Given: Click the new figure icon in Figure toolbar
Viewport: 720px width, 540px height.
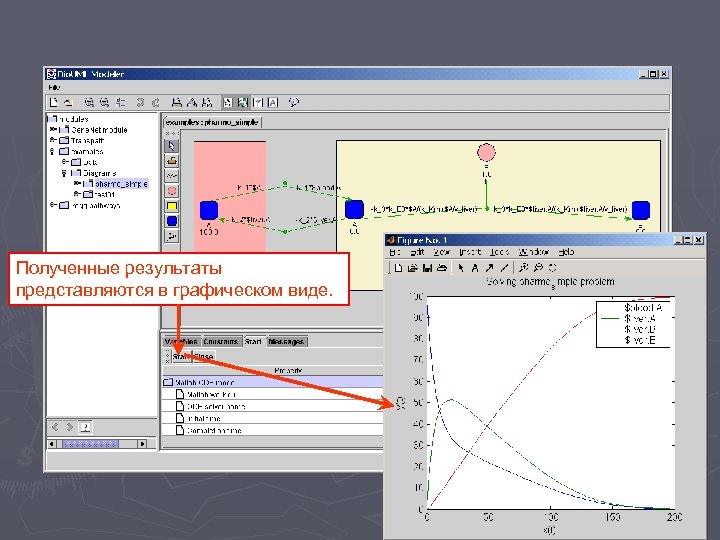Looking at the screenshot, I should click(399, 268).
